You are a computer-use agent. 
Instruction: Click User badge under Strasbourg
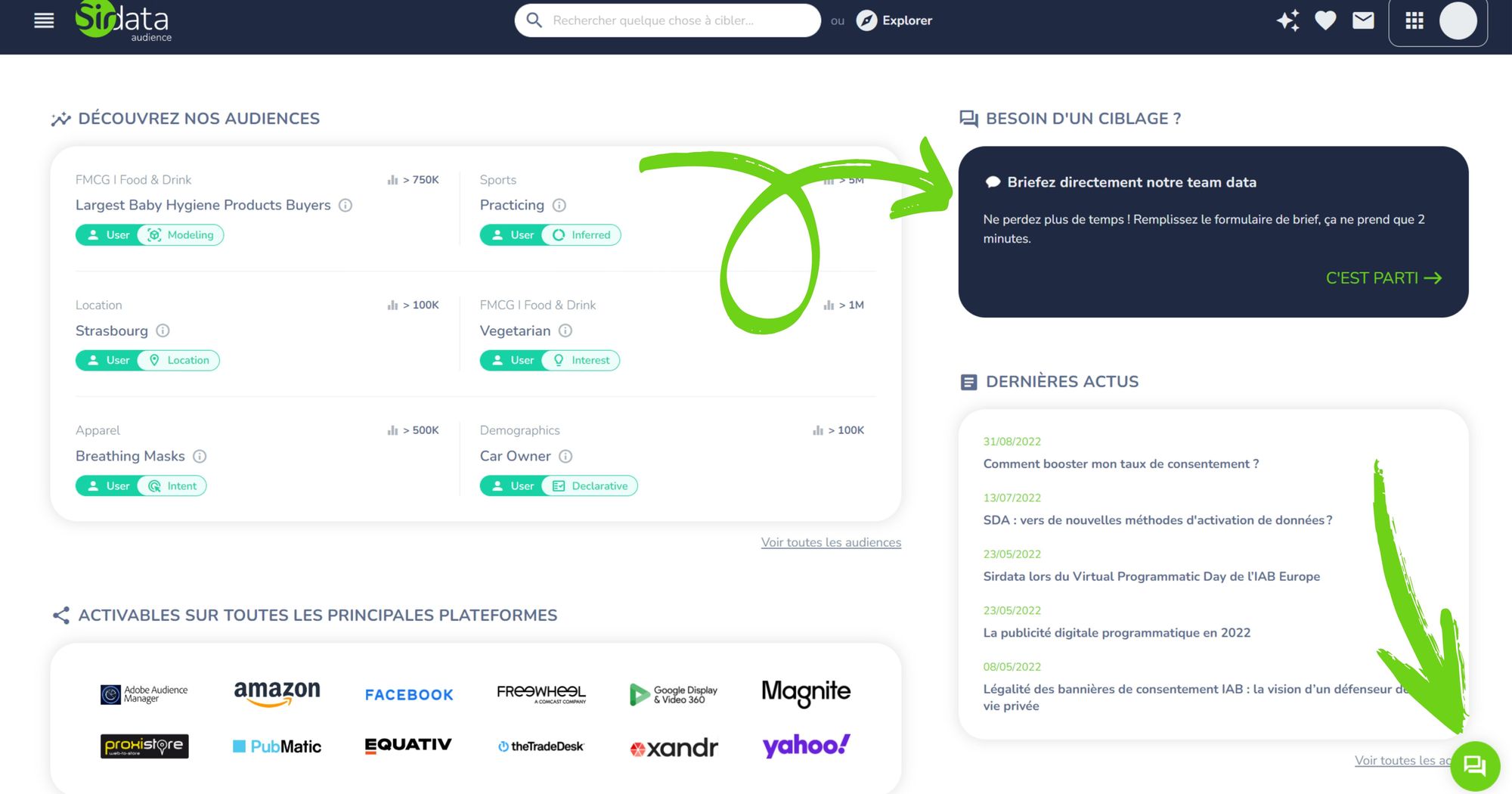[x=108, y=361]
